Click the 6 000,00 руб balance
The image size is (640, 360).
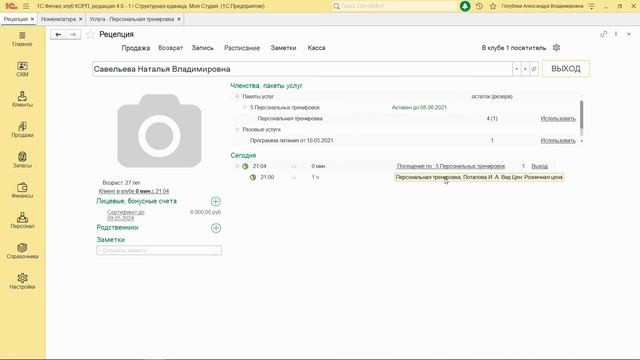[x=205, y=212]
